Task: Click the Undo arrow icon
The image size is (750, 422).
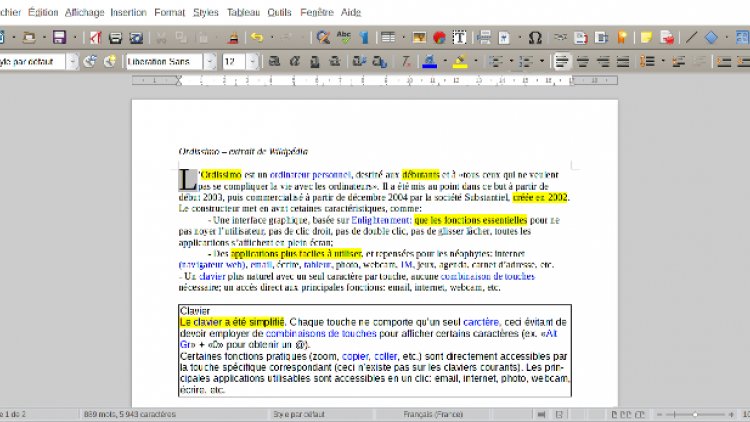Action: pyautogui.click(x=257, y=37)
